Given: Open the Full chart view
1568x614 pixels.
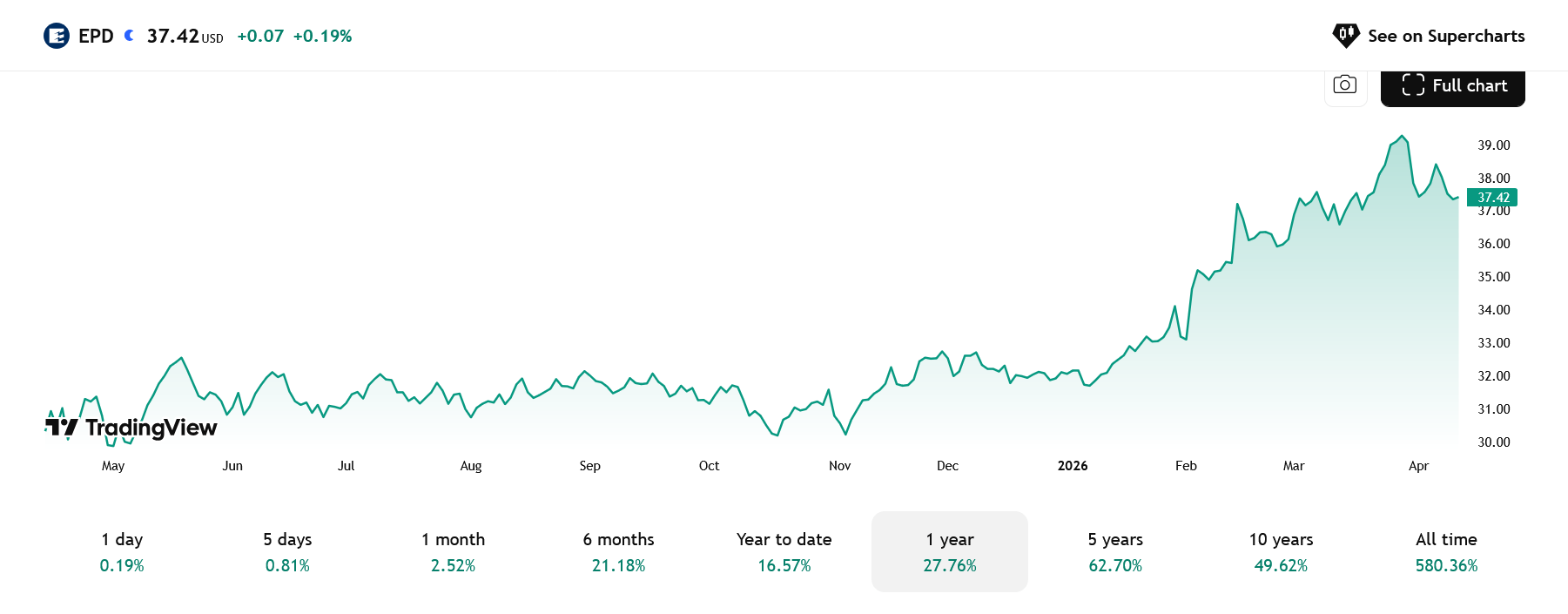Looking at the screenshot, I should (x=1452, y=86).
